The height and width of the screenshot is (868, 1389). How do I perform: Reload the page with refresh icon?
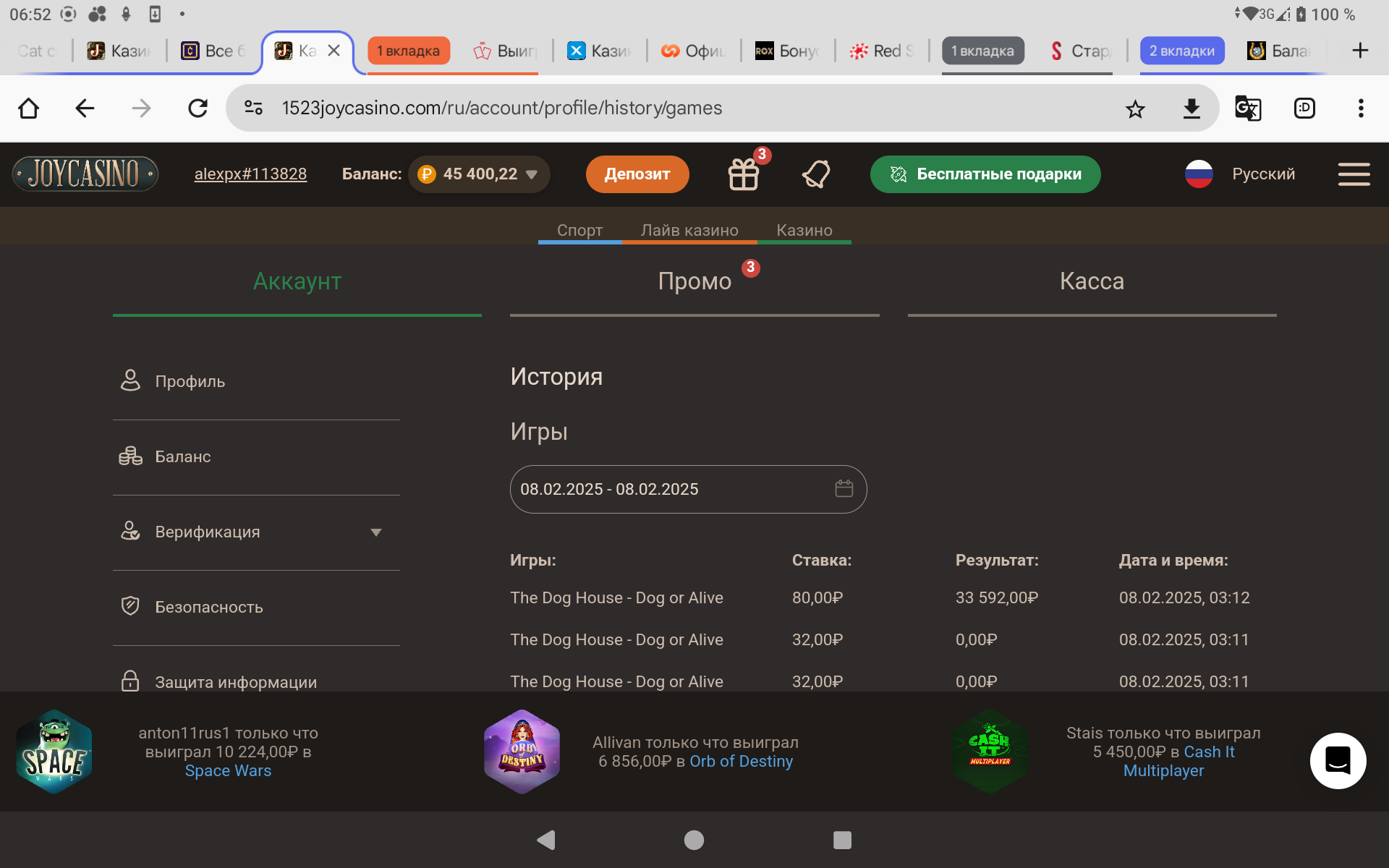click(197, 109)
